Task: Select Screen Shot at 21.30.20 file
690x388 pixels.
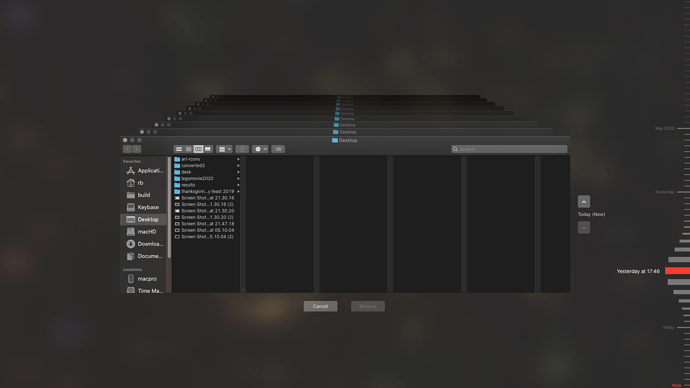Action: coord(207,211)
